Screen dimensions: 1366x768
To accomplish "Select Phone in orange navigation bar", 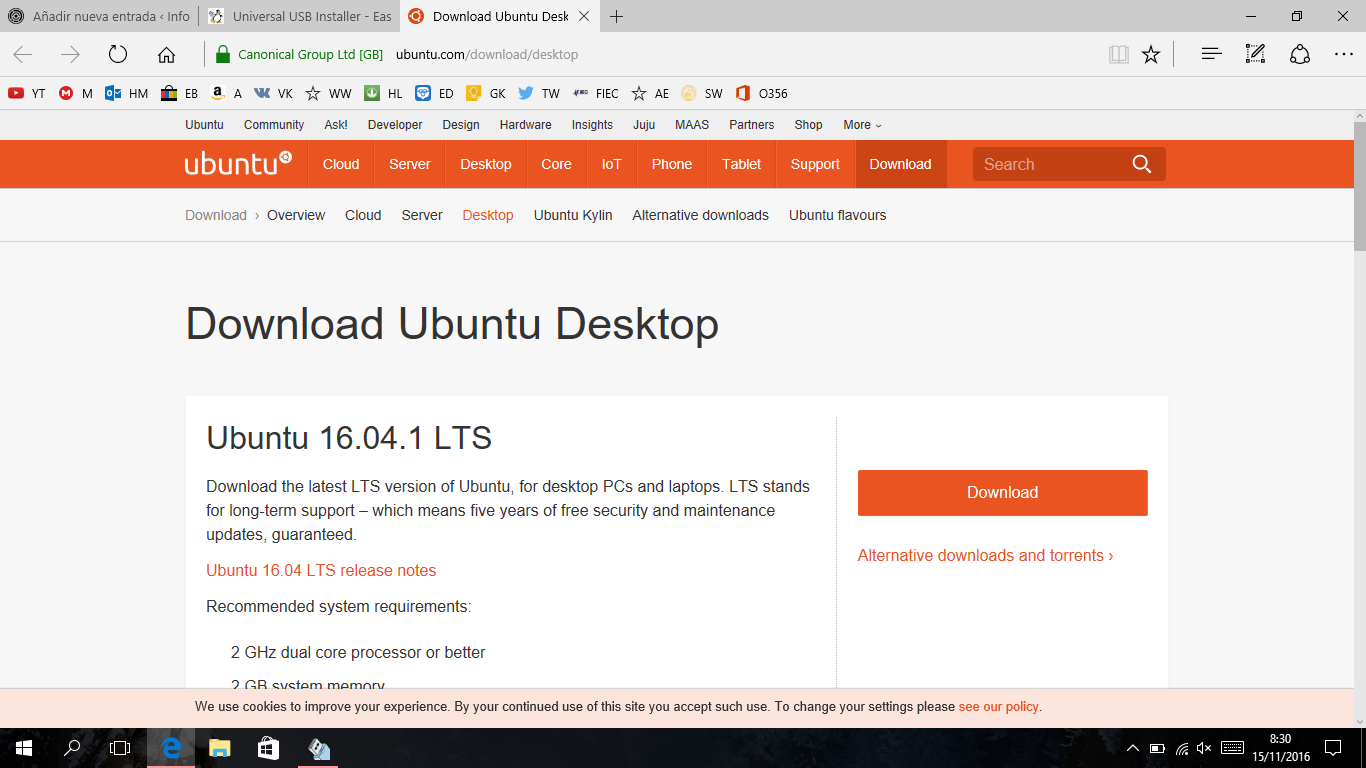I will (x=672, y=164).
